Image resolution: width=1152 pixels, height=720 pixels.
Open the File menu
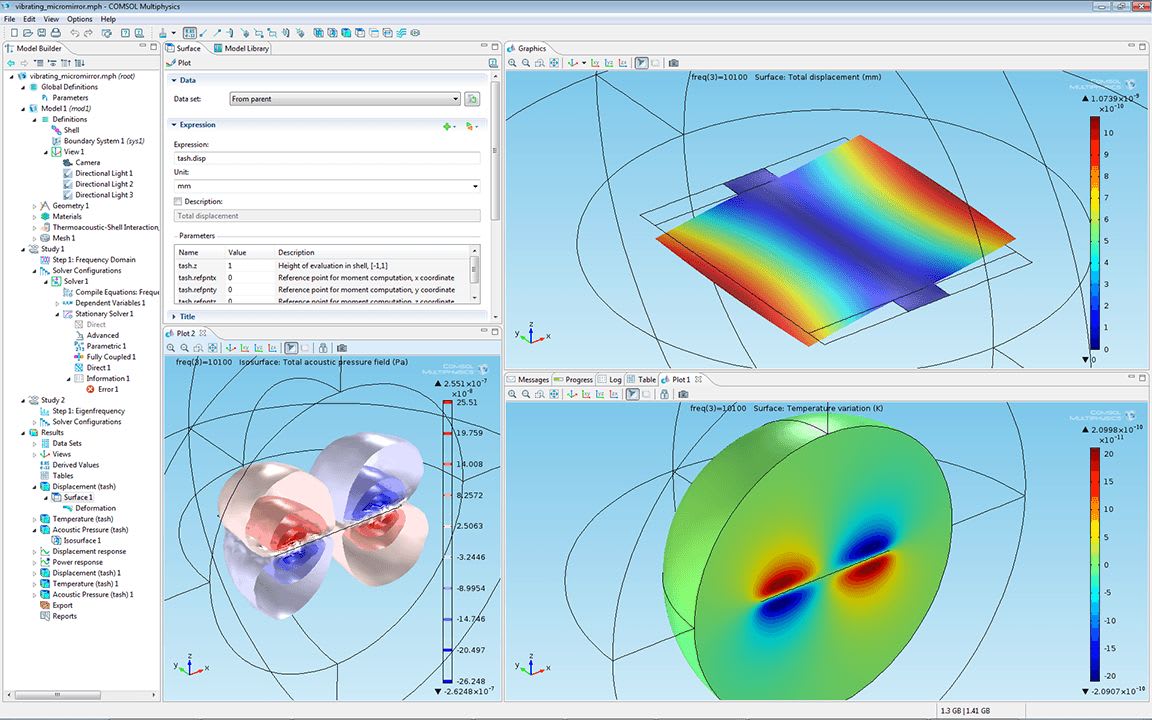(x=9, y=19)
